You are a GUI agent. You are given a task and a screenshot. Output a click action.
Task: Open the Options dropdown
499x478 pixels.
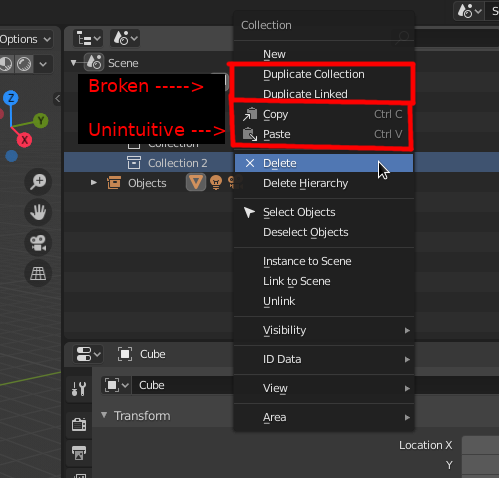pyautogui.click(x=26, y=39)
